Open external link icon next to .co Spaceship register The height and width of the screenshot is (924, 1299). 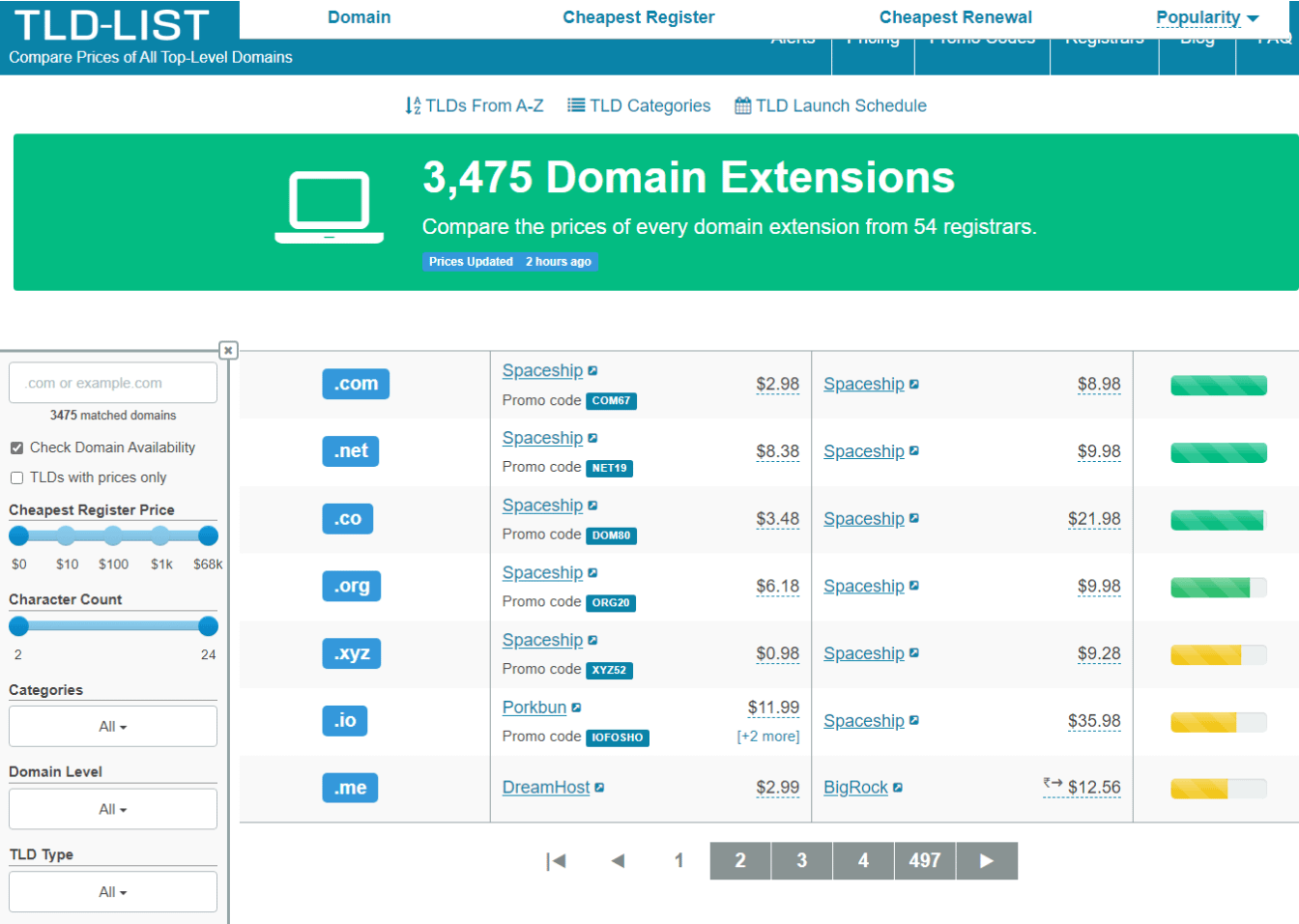(x=593, y=505)
